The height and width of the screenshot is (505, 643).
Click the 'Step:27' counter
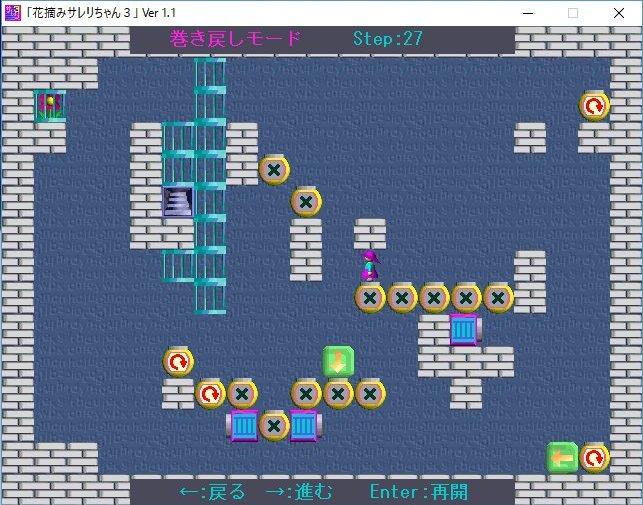coord(388,39)
